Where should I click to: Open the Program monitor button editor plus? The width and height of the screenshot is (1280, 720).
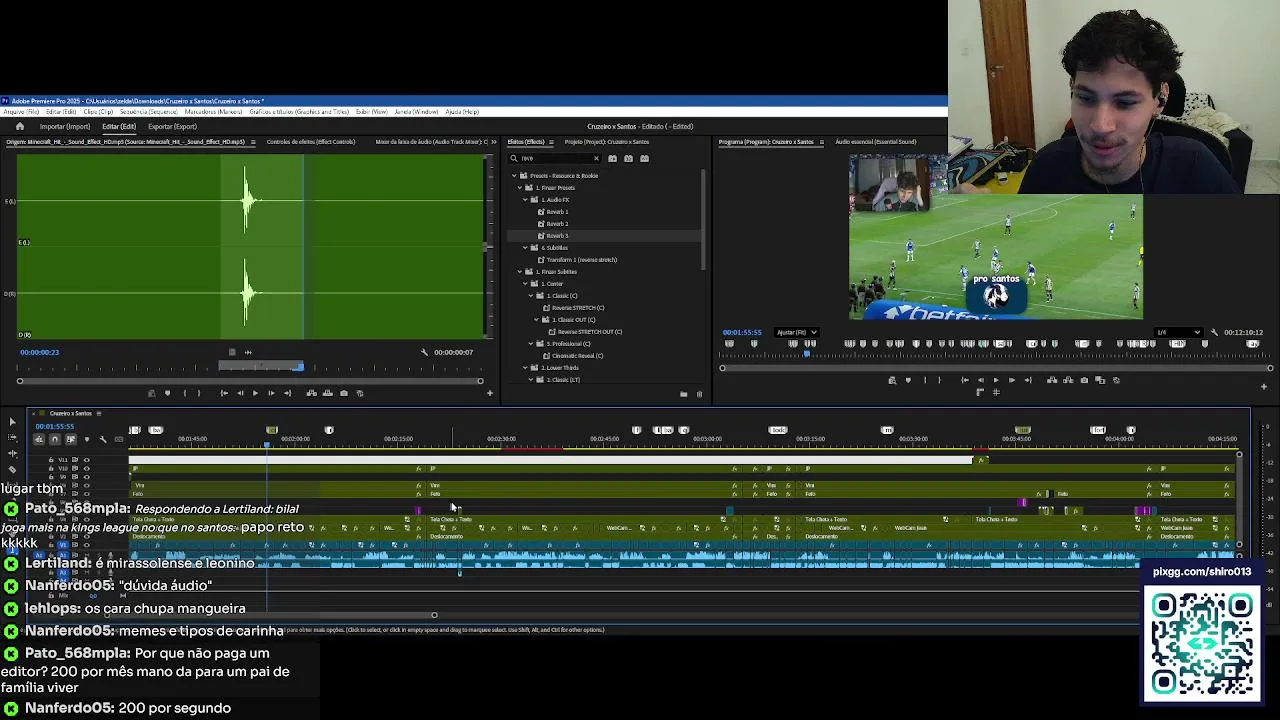coord(1265,385)
